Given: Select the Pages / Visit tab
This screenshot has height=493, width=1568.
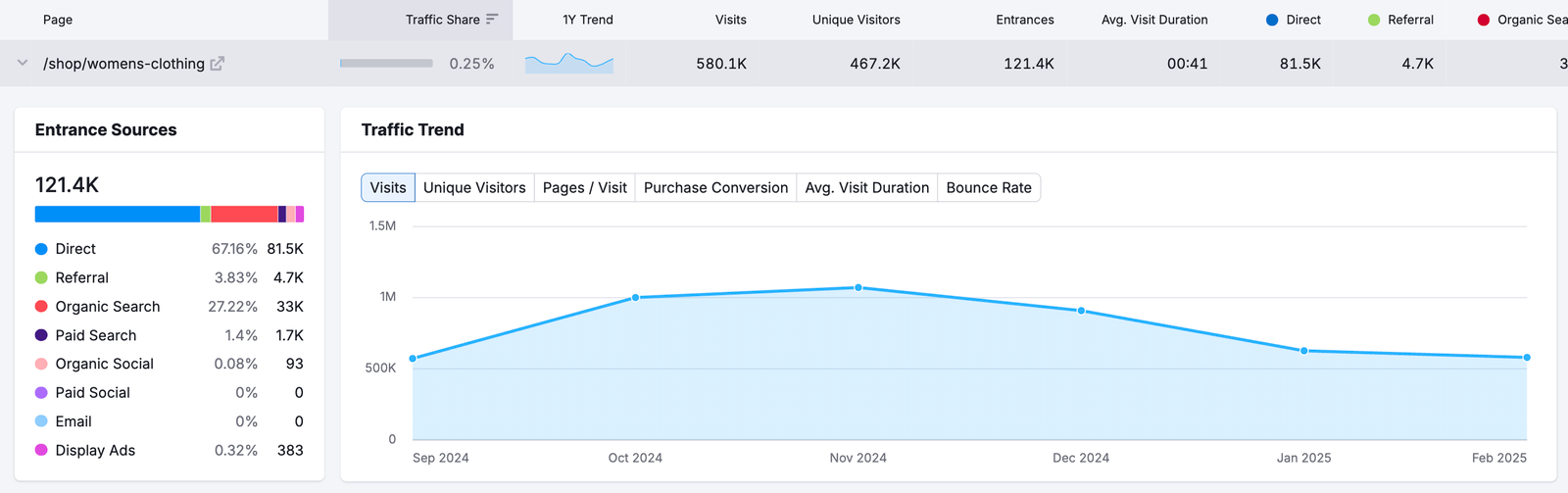Looking at the screenshot, I should tap(584, 188).
